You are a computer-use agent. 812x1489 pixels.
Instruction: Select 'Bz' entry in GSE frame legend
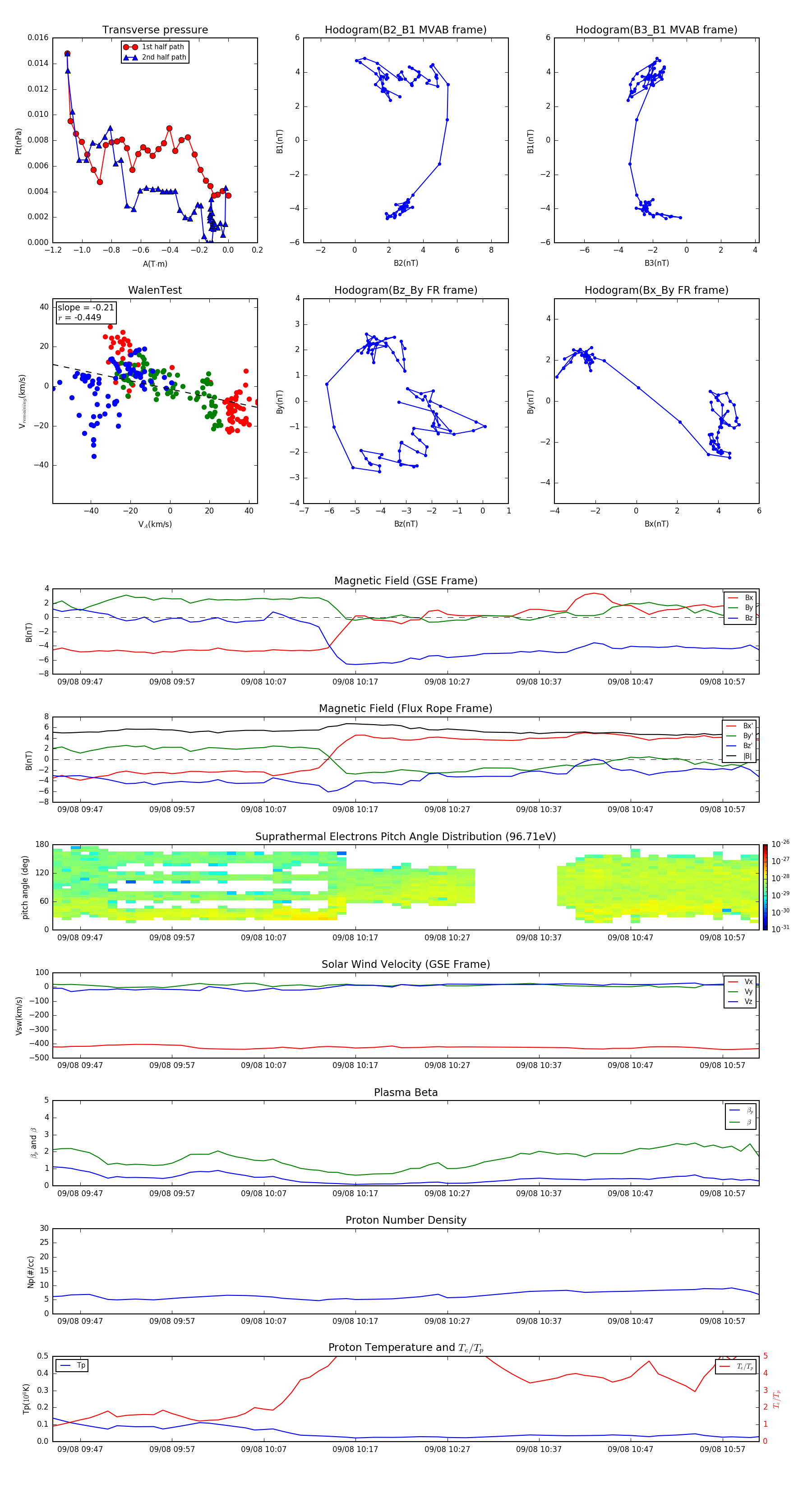pyautogui.click(x=740, y=618)
